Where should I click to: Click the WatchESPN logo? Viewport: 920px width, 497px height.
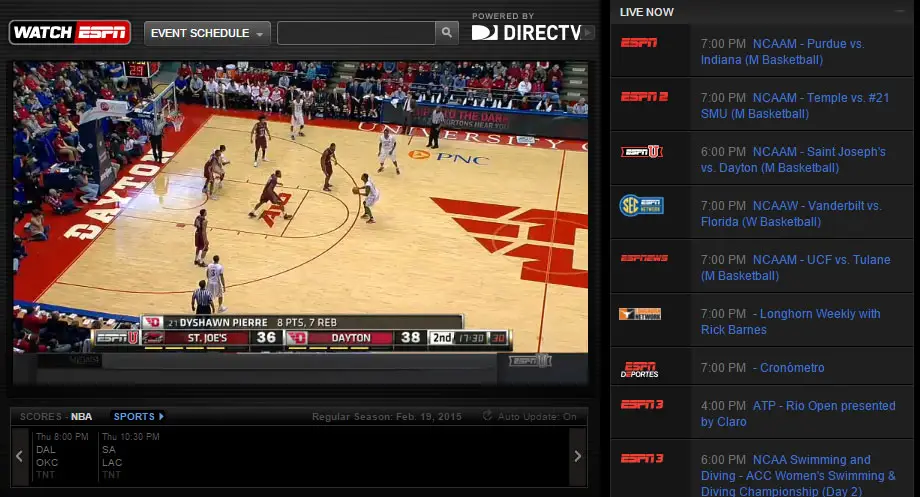click(x=70, y=33)
